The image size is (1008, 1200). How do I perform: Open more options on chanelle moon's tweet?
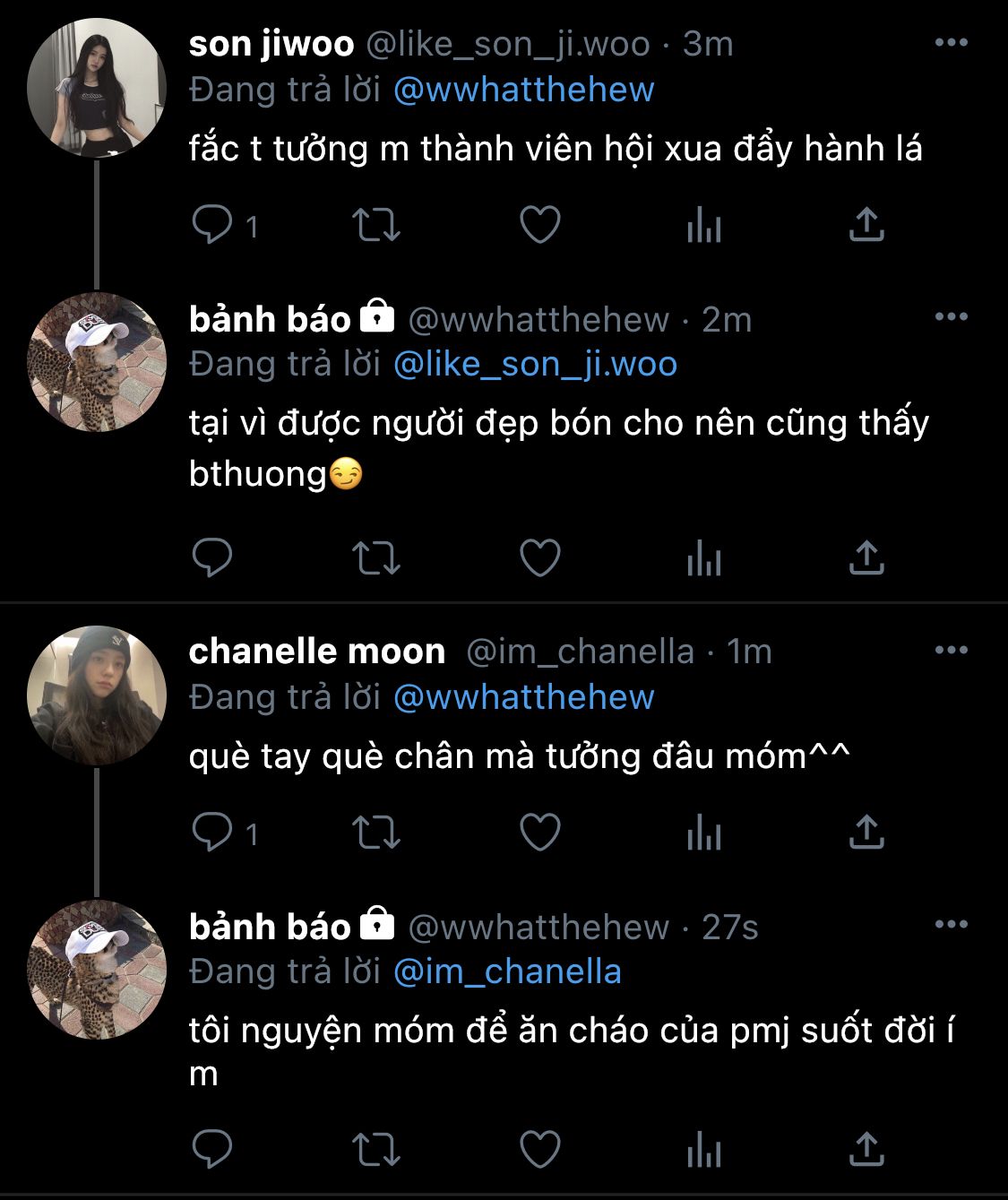(x=952, y=650)
